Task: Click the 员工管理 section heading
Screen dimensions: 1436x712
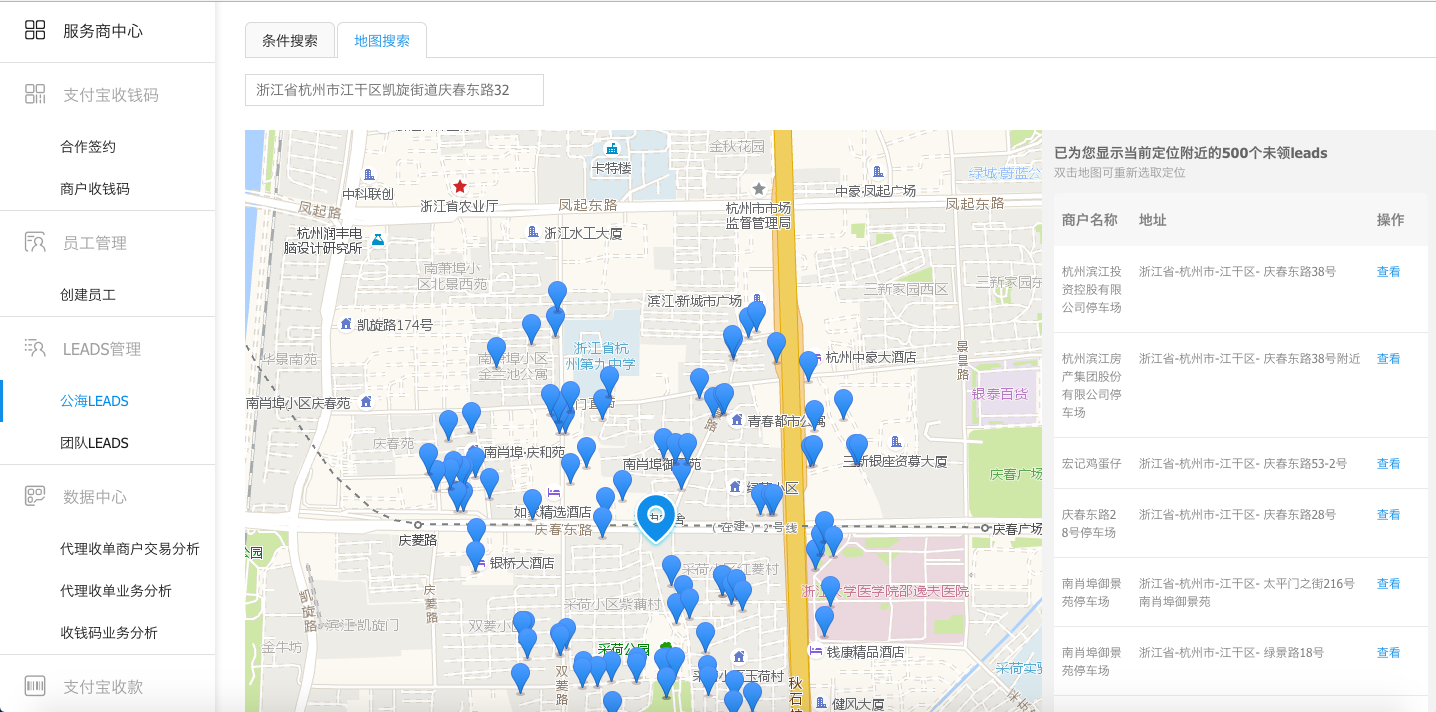Action: [95, 243]
